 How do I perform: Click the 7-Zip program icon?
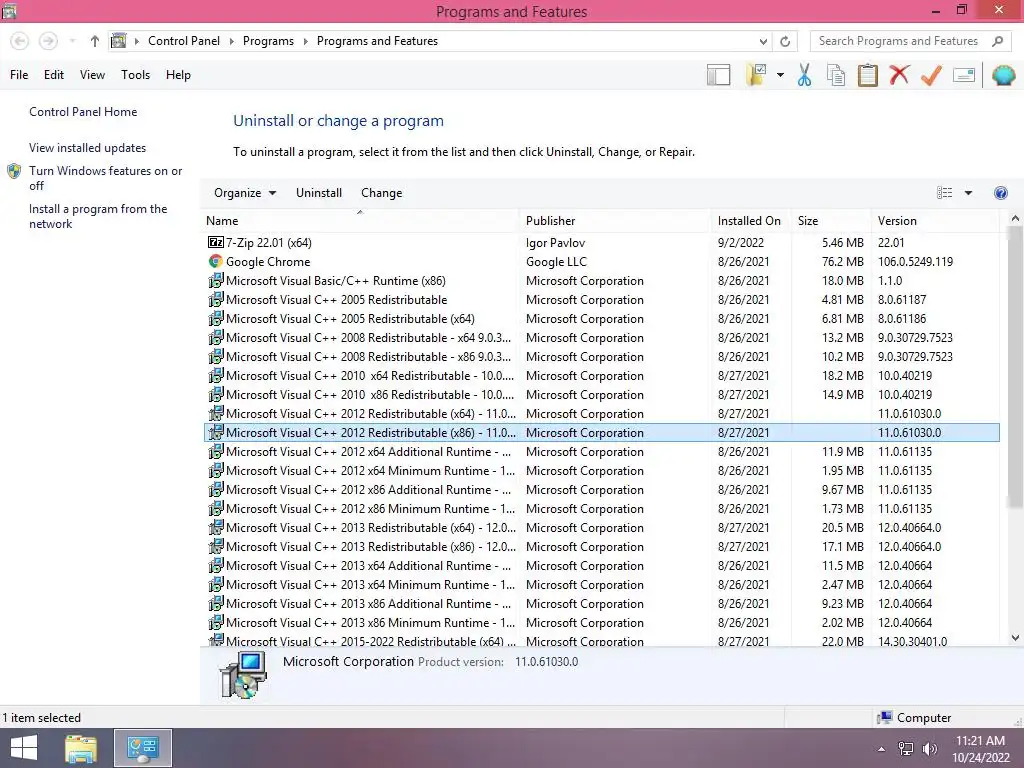coord(216,242)
